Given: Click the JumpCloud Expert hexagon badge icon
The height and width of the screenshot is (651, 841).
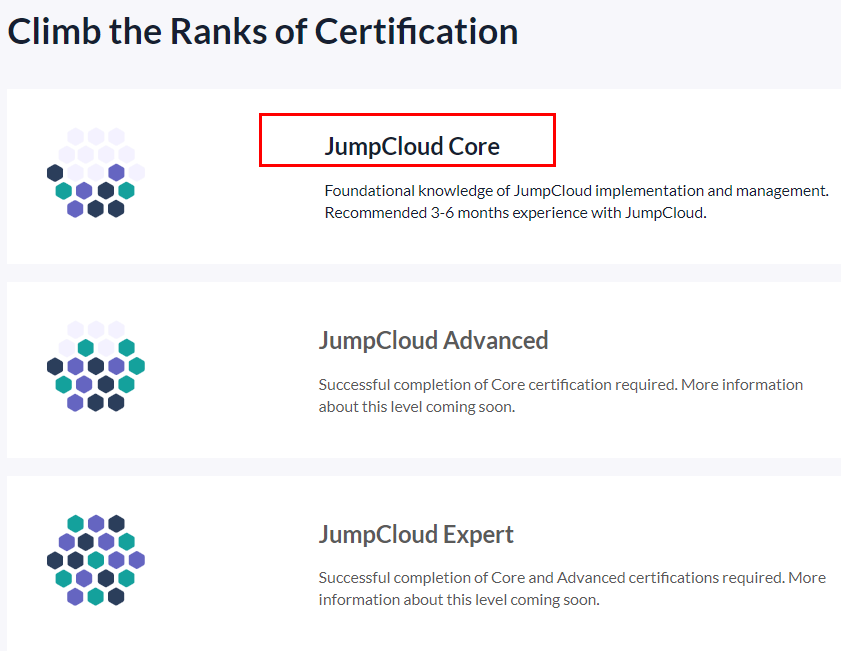Looking at the screenshot, I should click(96, 560).
